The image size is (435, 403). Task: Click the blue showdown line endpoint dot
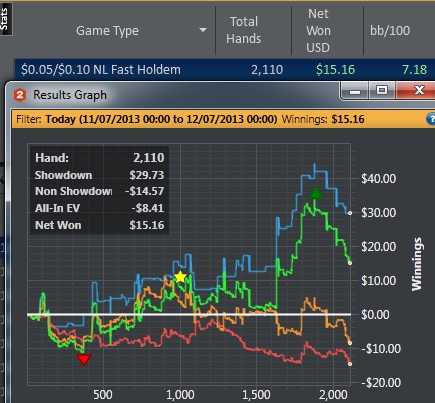[350, 213]
